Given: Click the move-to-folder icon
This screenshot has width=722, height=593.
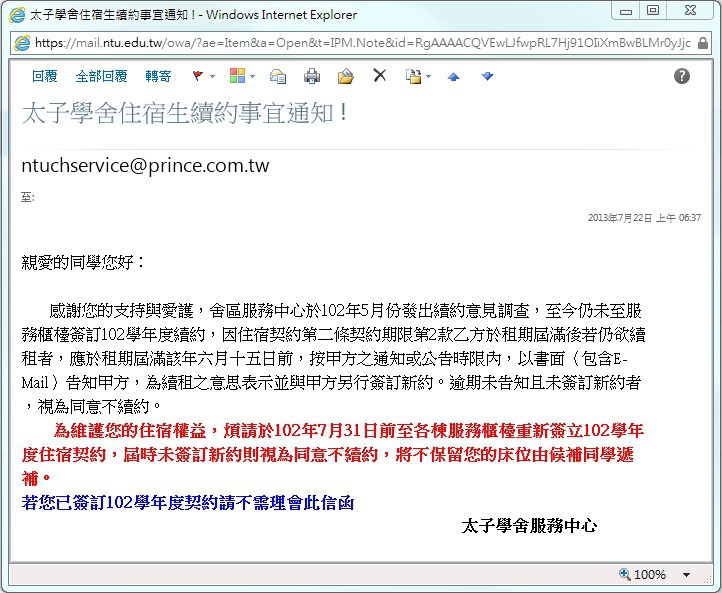Looking at the screenshot, I should [x=345, y=76].
